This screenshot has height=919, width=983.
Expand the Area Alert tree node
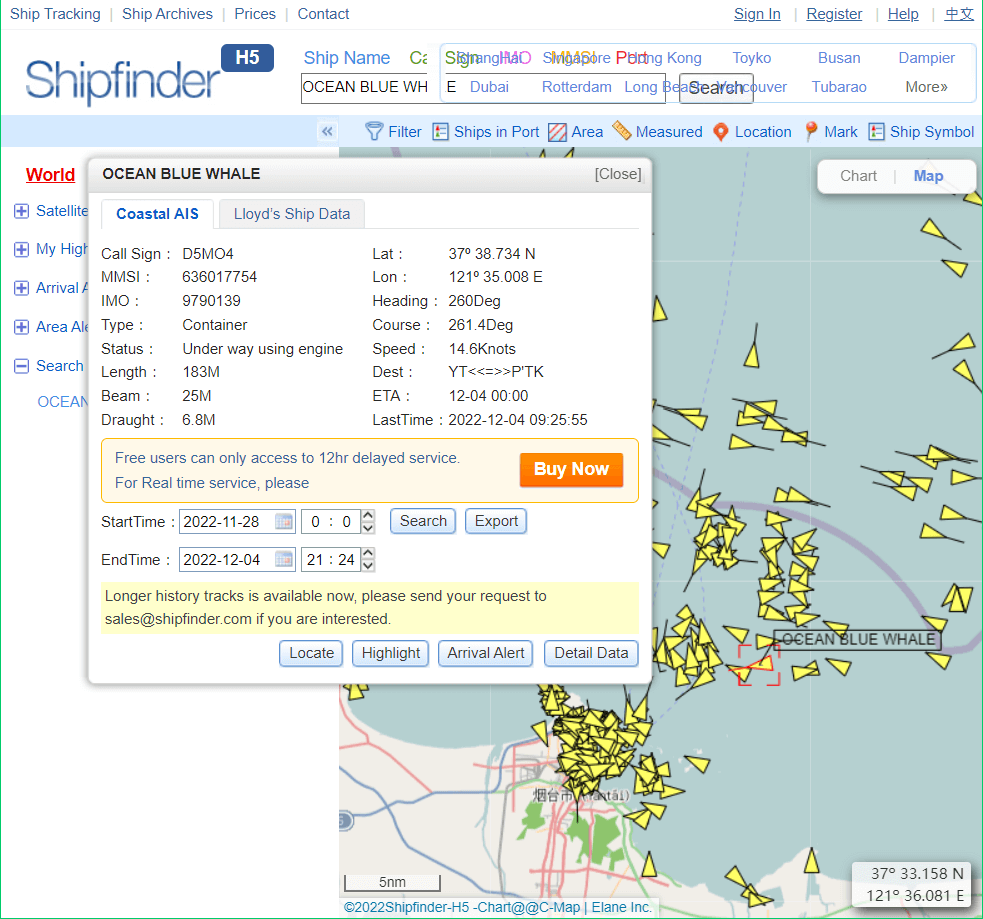tap(21, 327)
